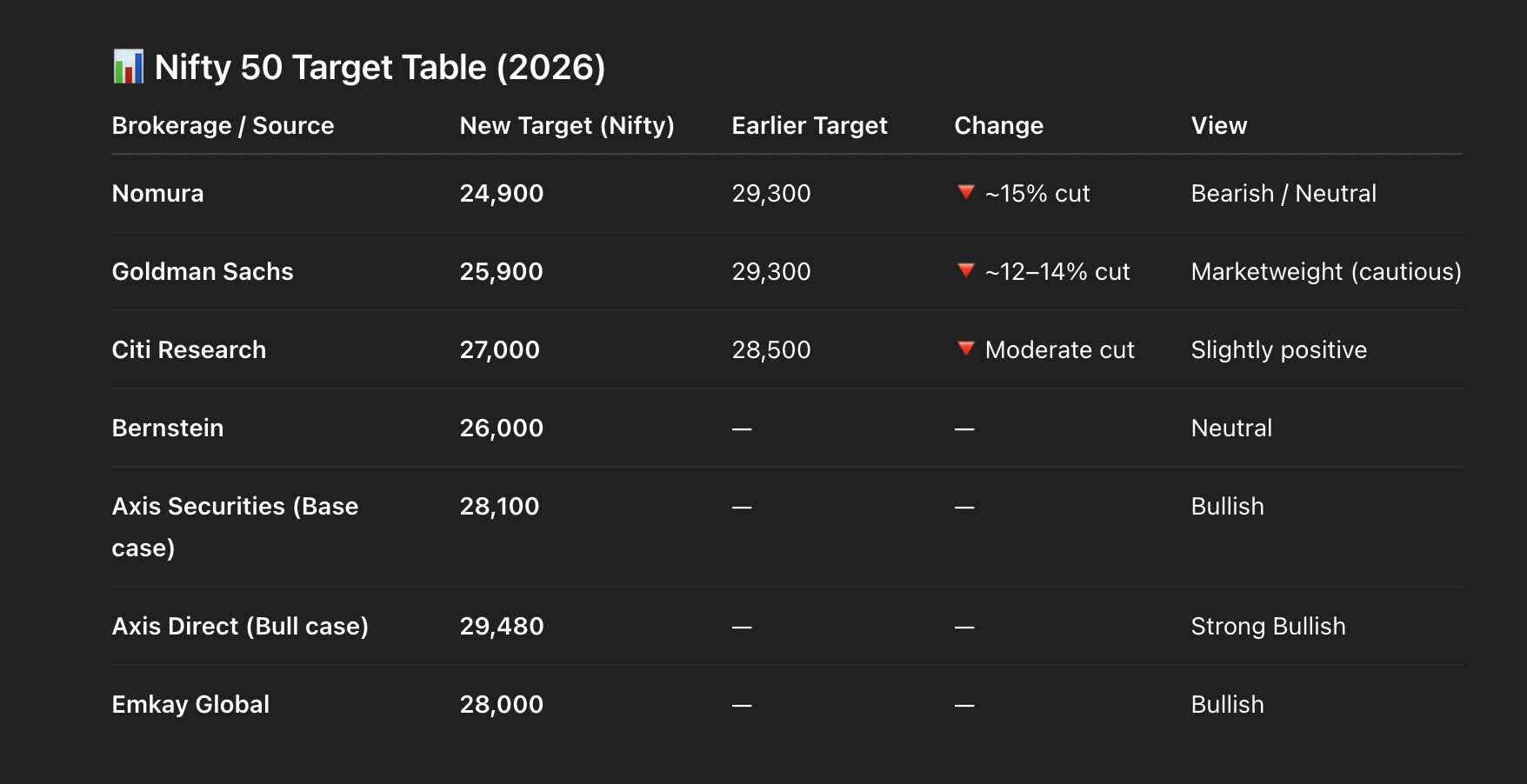Click the Nomura brokerage name
This screenshot has width=1527, height=784.
157,193
